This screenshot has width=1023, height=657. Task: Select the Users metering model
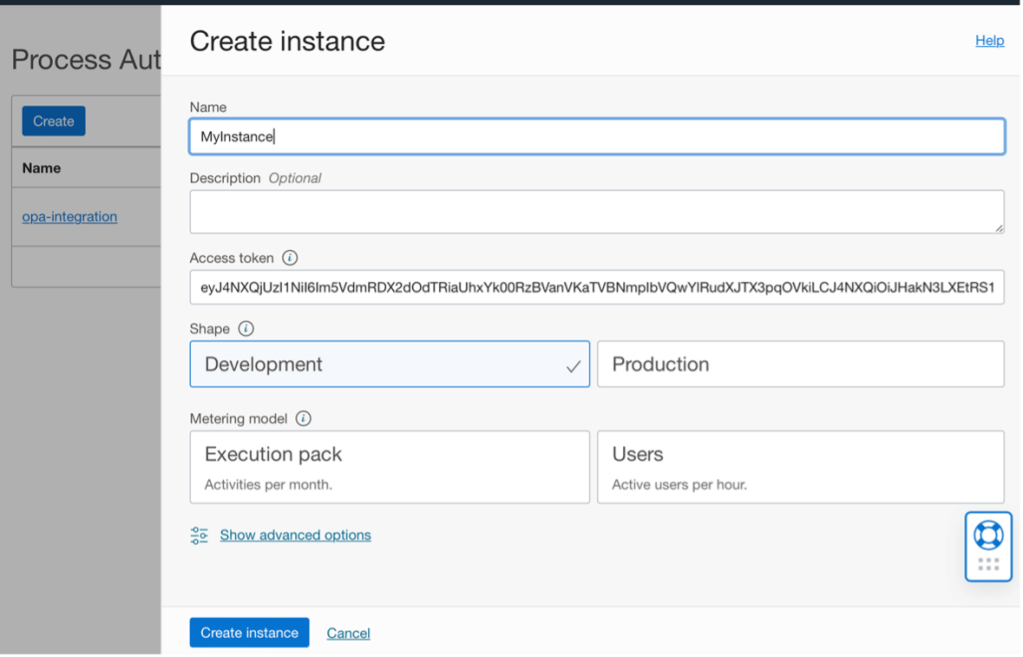(x=800, y=467)
